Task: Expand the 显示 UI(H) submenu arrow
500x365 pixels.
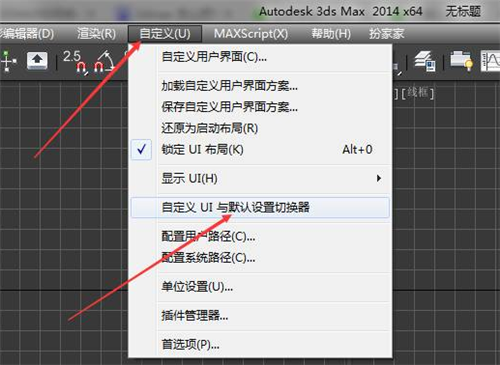Action: [x=379, y=178]
